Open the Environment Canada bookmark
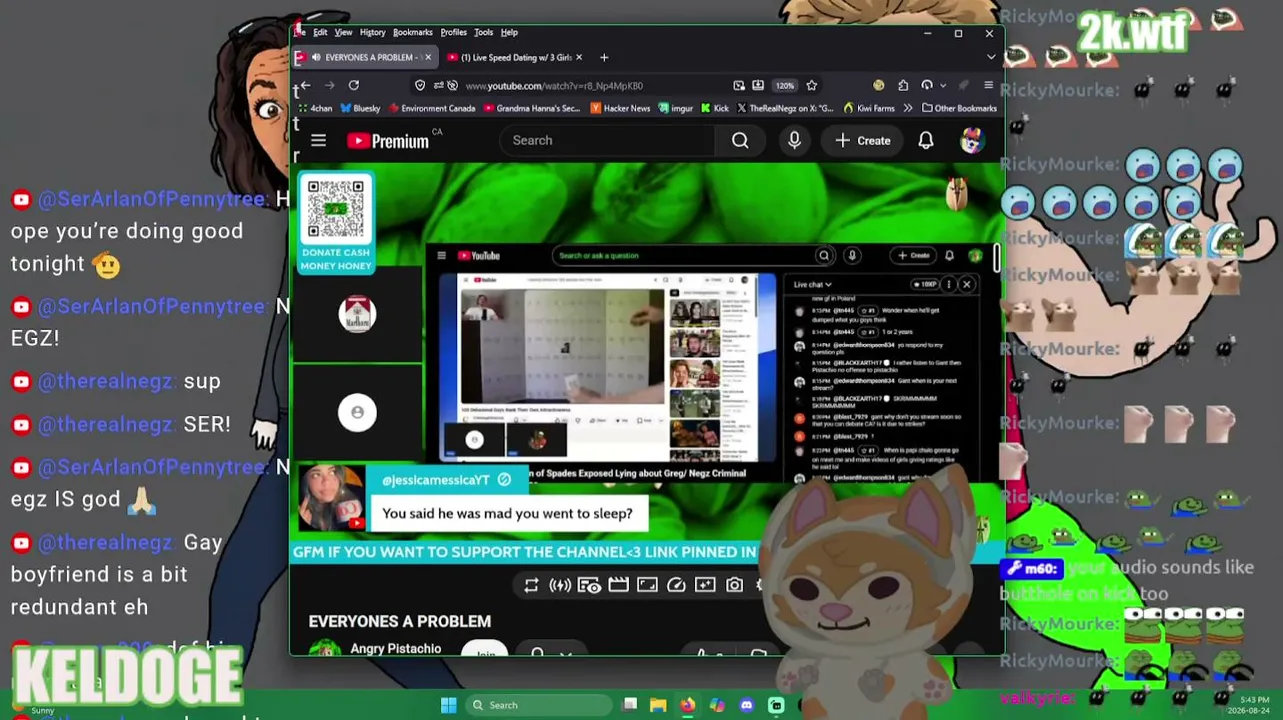The image size is (1283, 720). (x=432, y=108)
